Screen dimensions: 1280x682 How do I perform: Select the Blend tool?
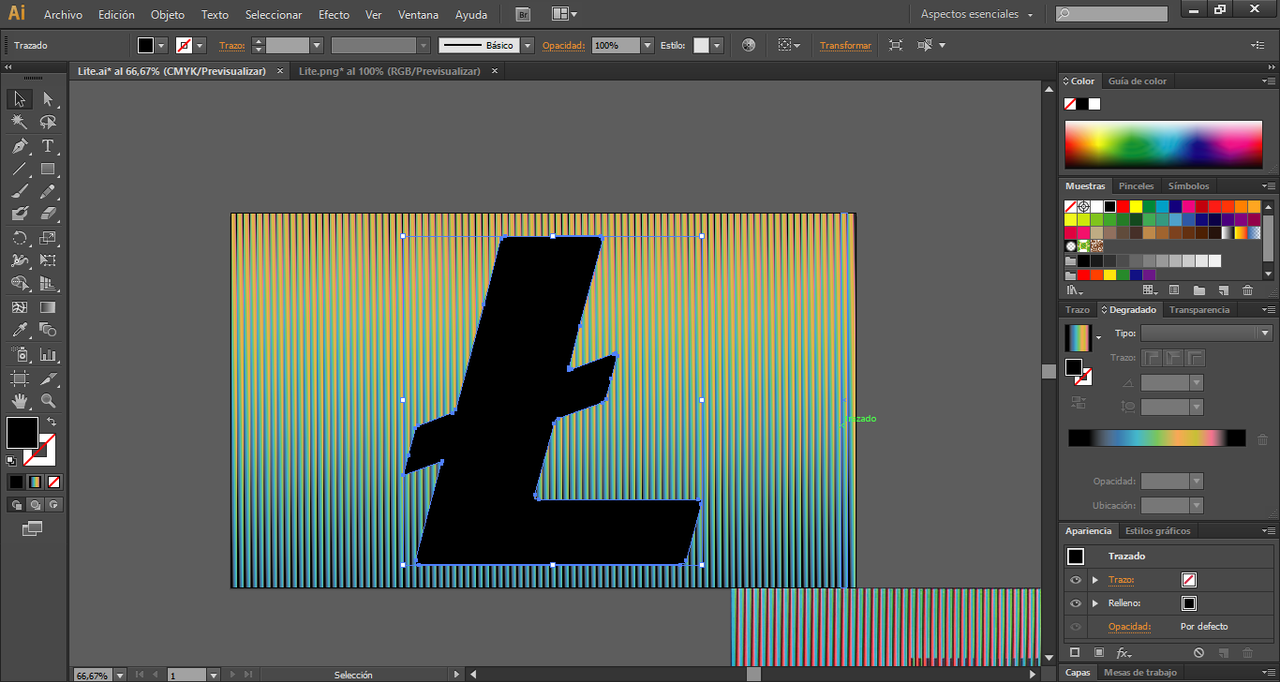[48, 330]
